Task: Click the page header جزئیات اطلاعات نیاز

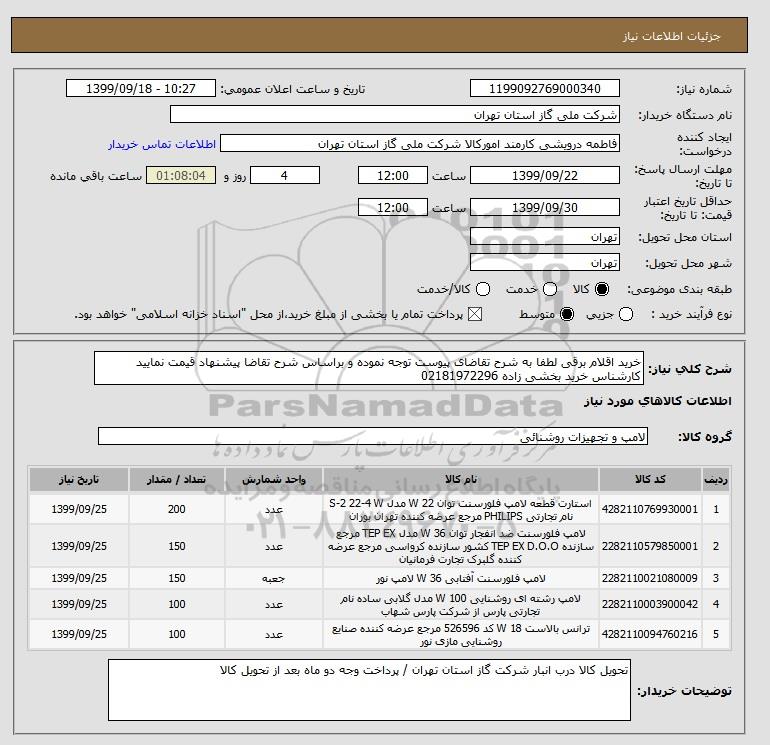Action: click(671, 36)
